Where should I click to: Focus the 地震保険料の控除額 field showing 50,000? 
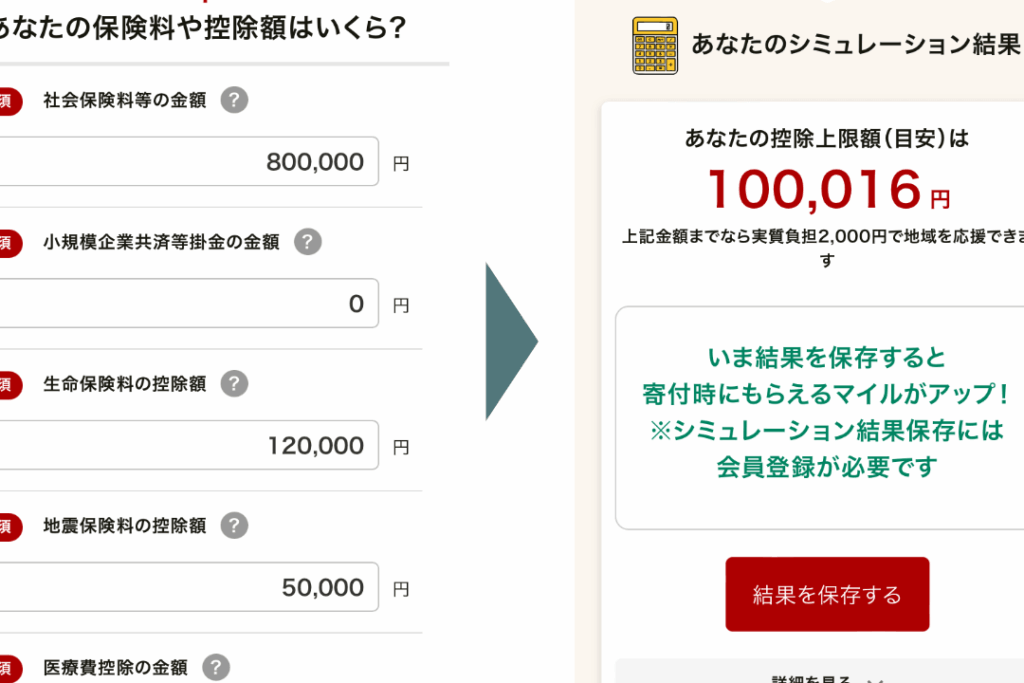[188, 588]
